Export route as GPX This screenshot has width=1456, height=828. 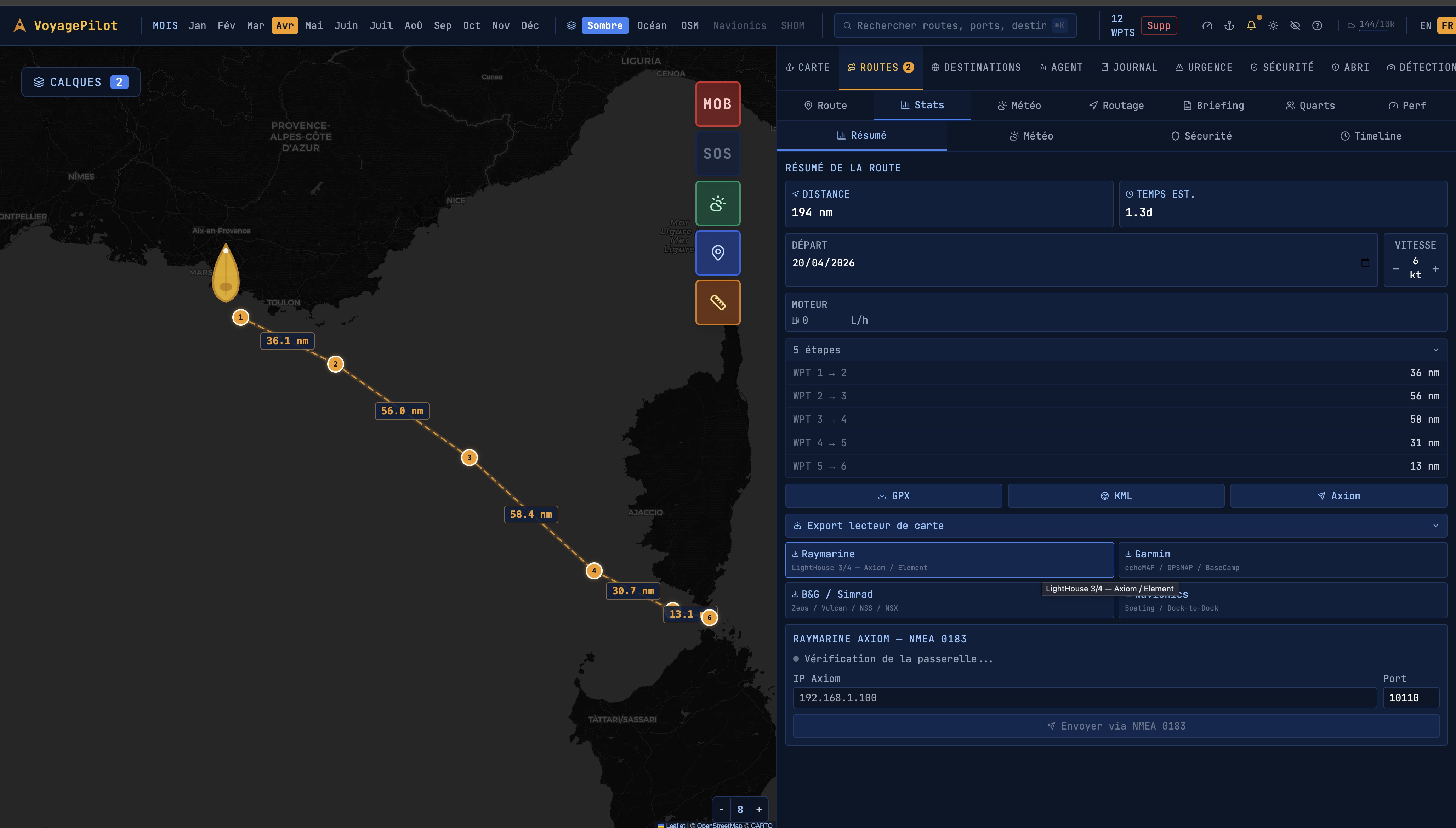point(894,496)
